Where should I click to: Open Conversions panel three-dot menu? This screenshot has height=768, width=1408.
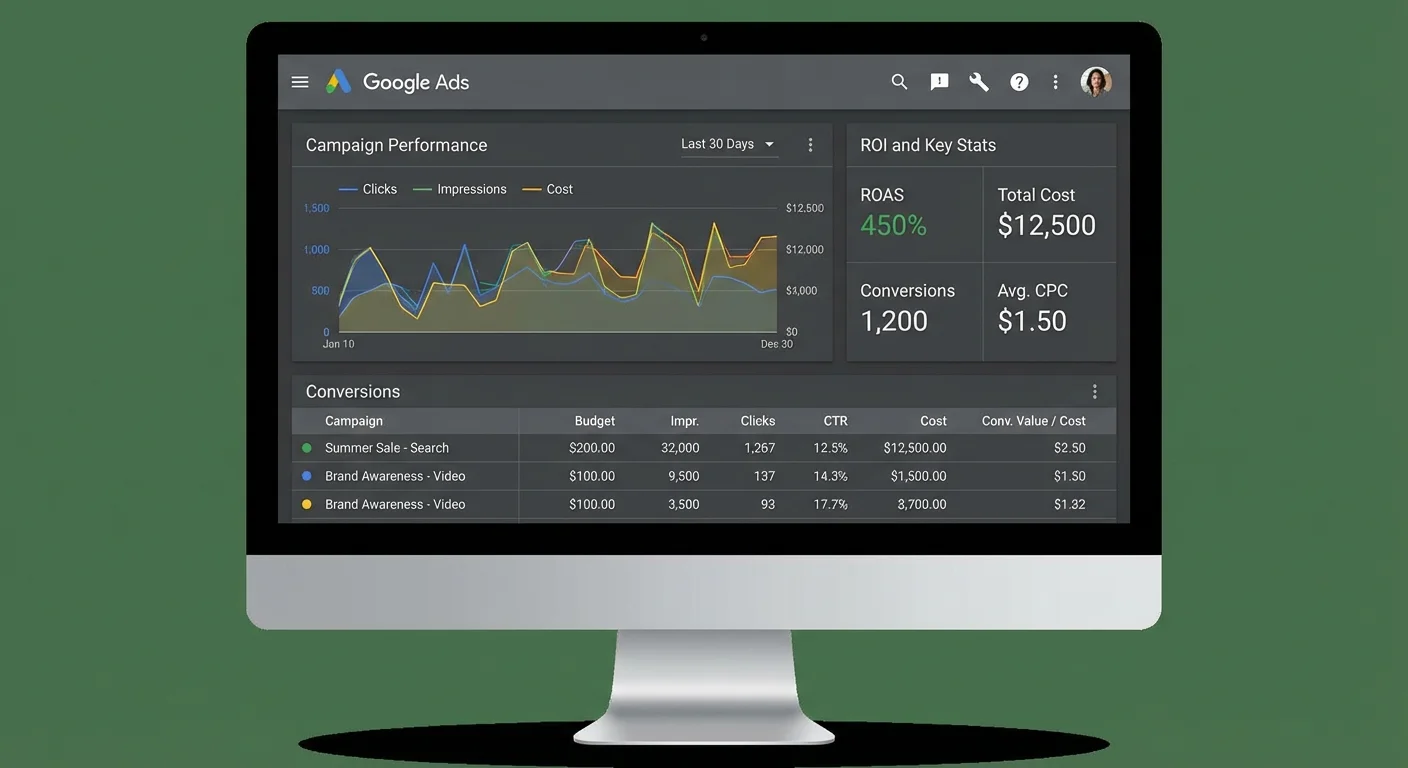click(1094, 392)
